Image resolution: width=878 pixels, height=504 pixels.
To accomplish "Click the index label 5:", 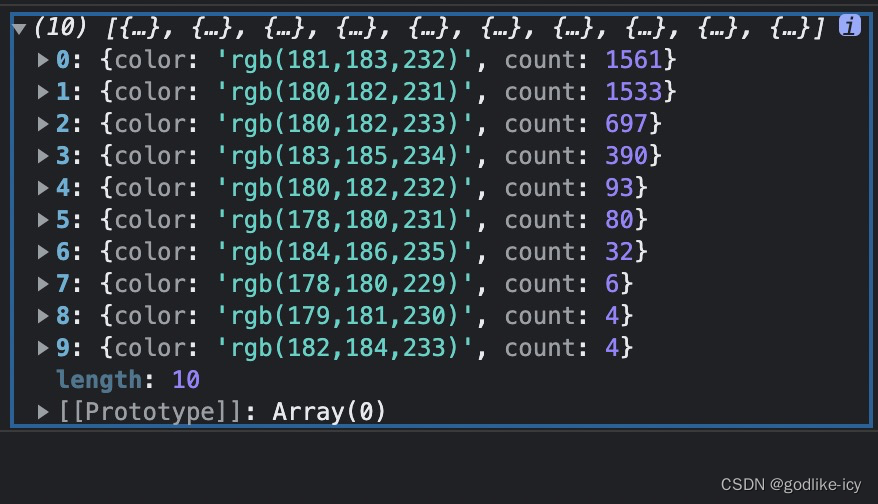I will point(68,220).
